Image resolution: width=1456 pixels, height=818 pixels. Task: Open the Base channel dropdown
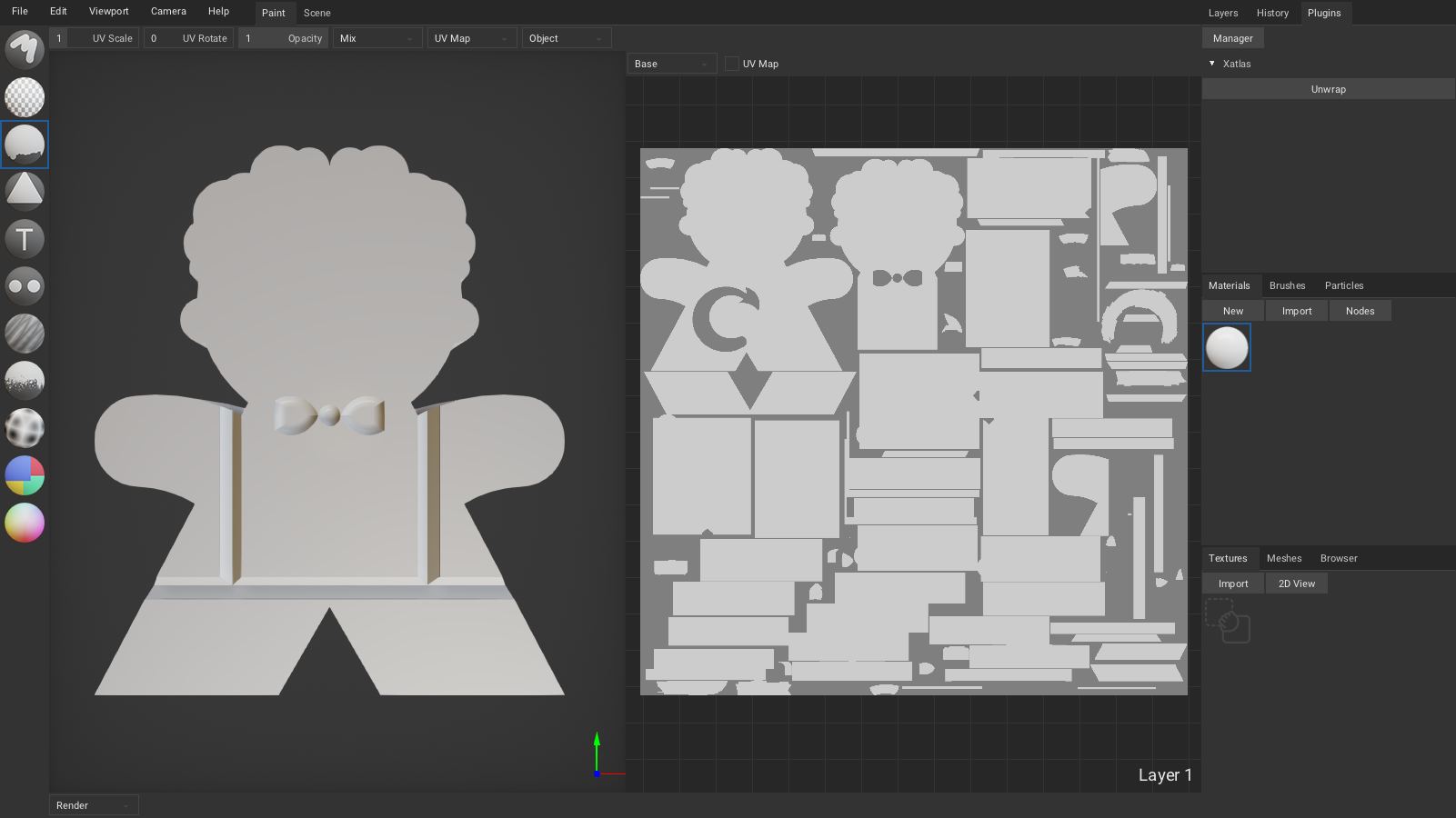[672, 64]
